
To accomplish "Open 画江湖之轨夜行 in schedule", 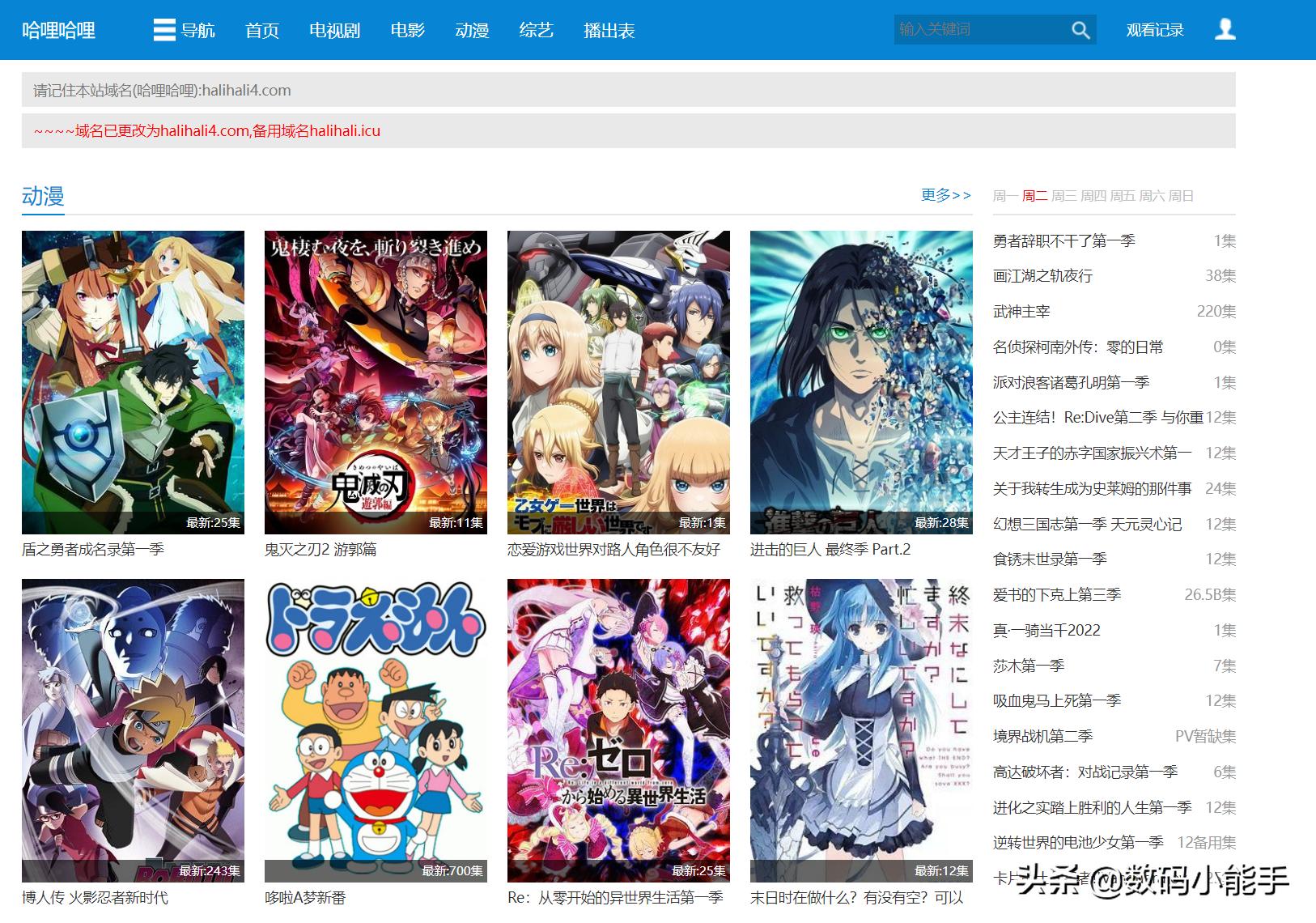I will (1042, 276).
